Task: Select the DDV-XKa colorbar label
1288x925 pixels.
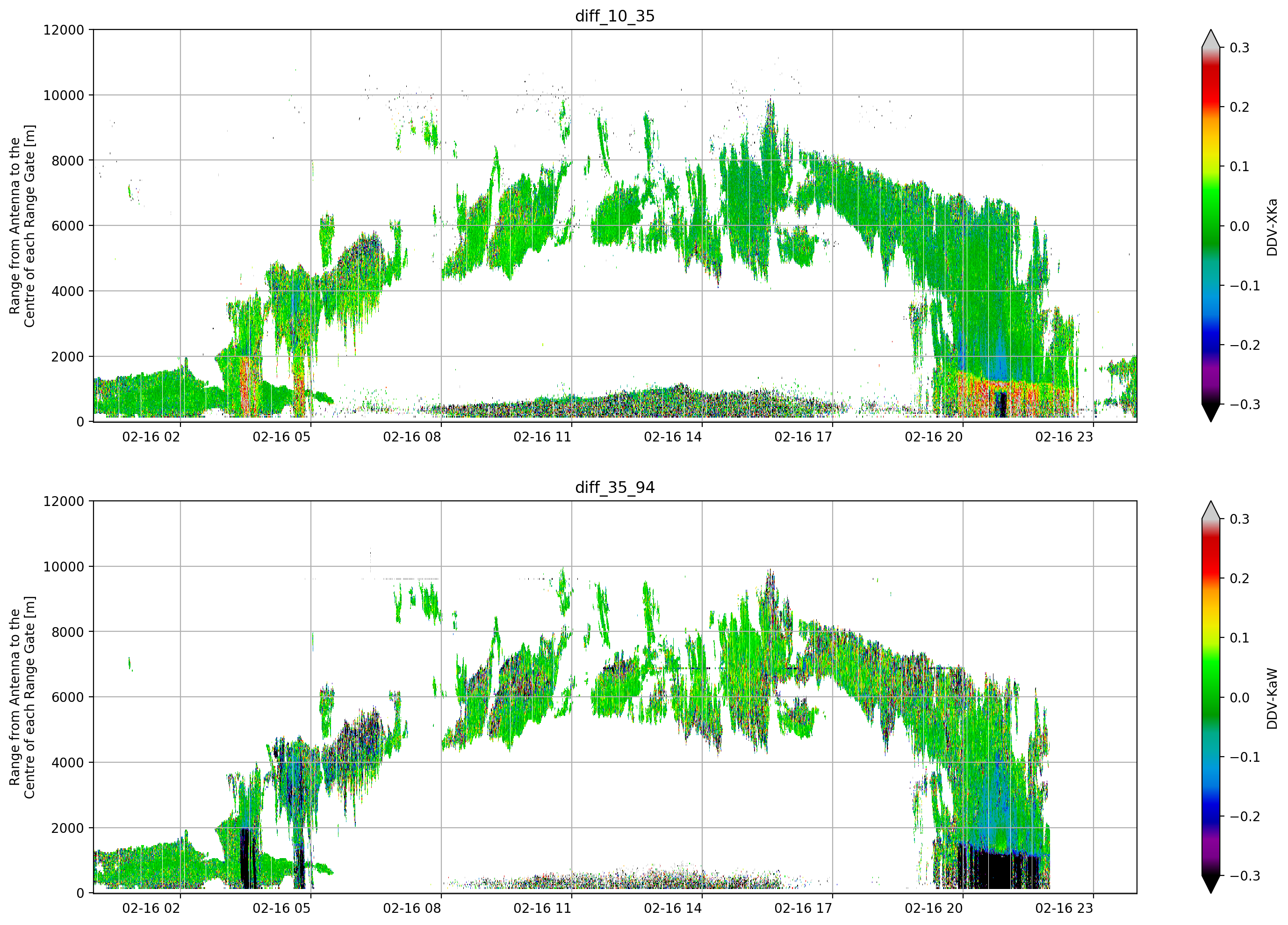Action: (x=1272, y=227)
